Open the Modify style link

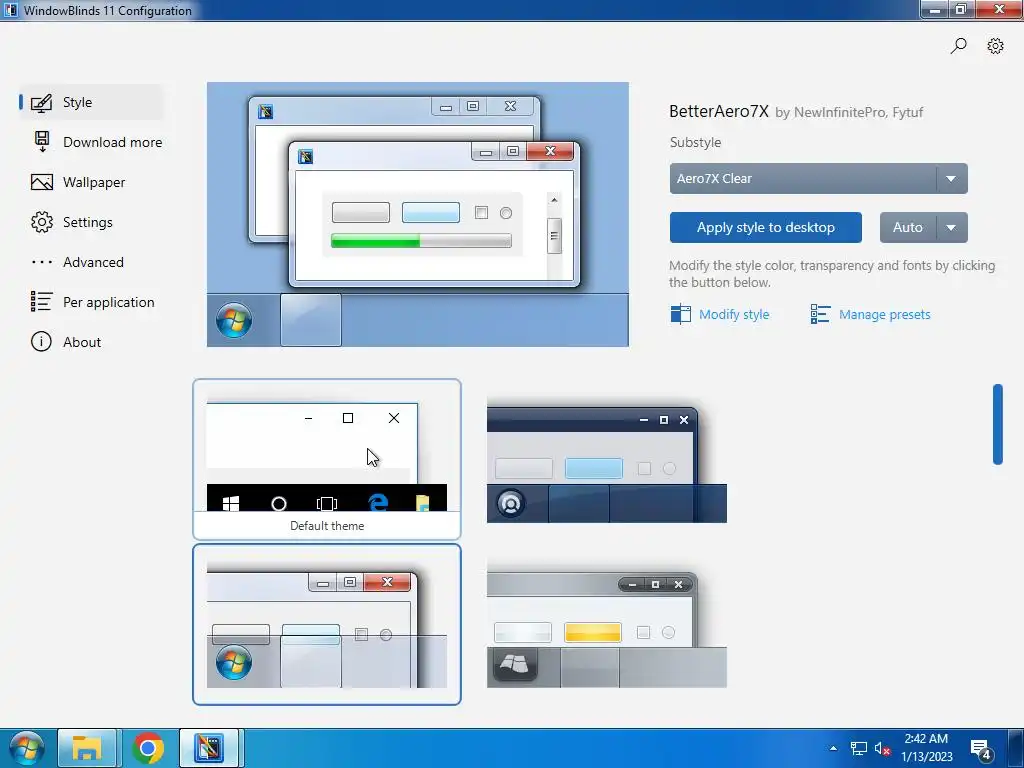coord(734,314)
